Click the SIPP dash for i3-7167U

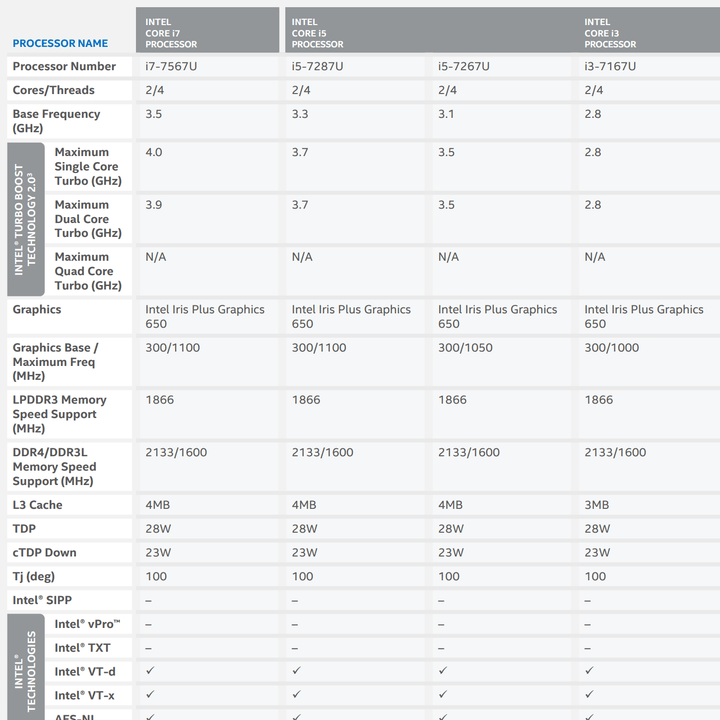pyautogui.click(x=587, y=601)
